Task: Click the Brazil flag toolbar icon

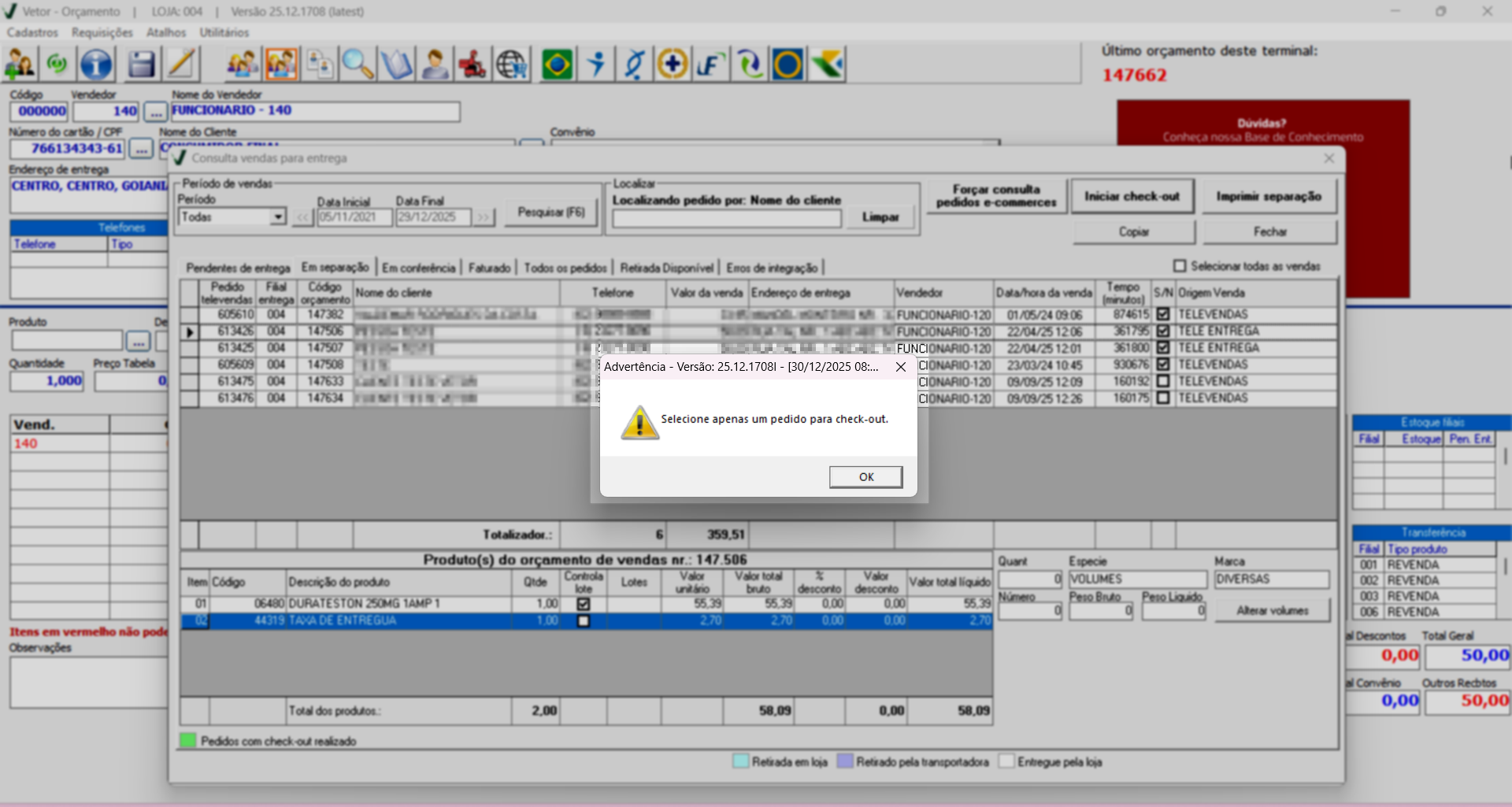Action: [557, 65]
